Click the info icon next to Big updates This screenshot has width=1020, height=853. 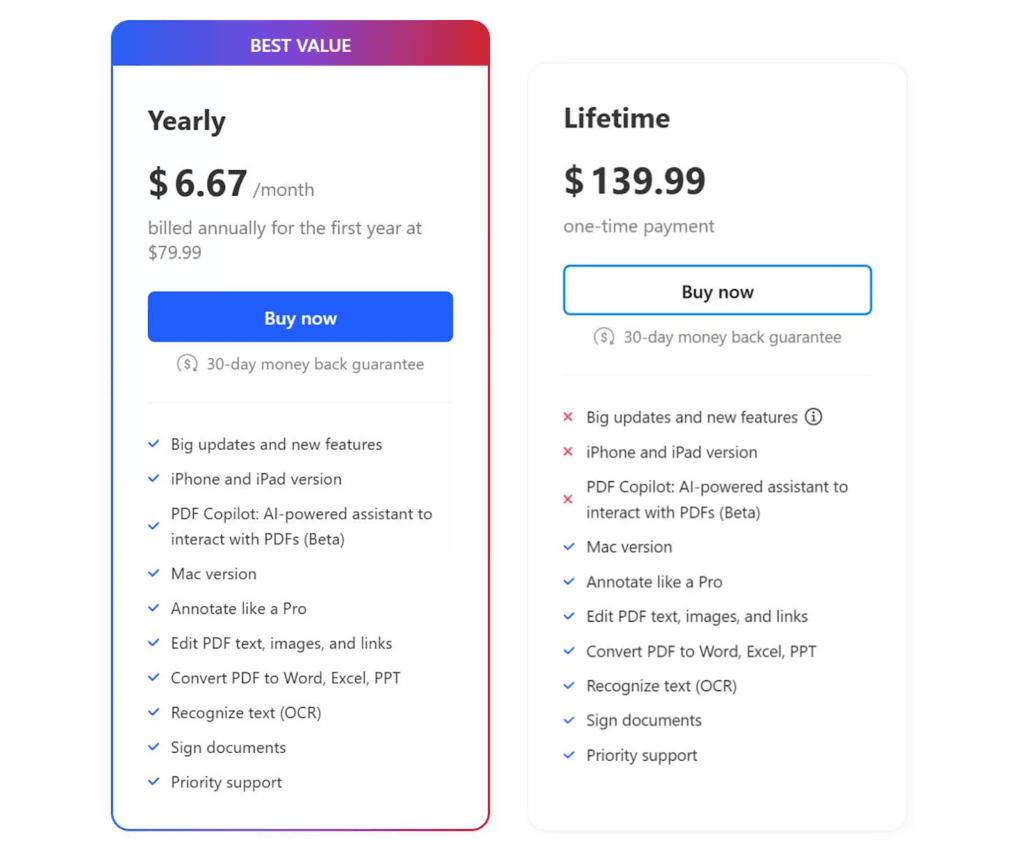[815, 417]
